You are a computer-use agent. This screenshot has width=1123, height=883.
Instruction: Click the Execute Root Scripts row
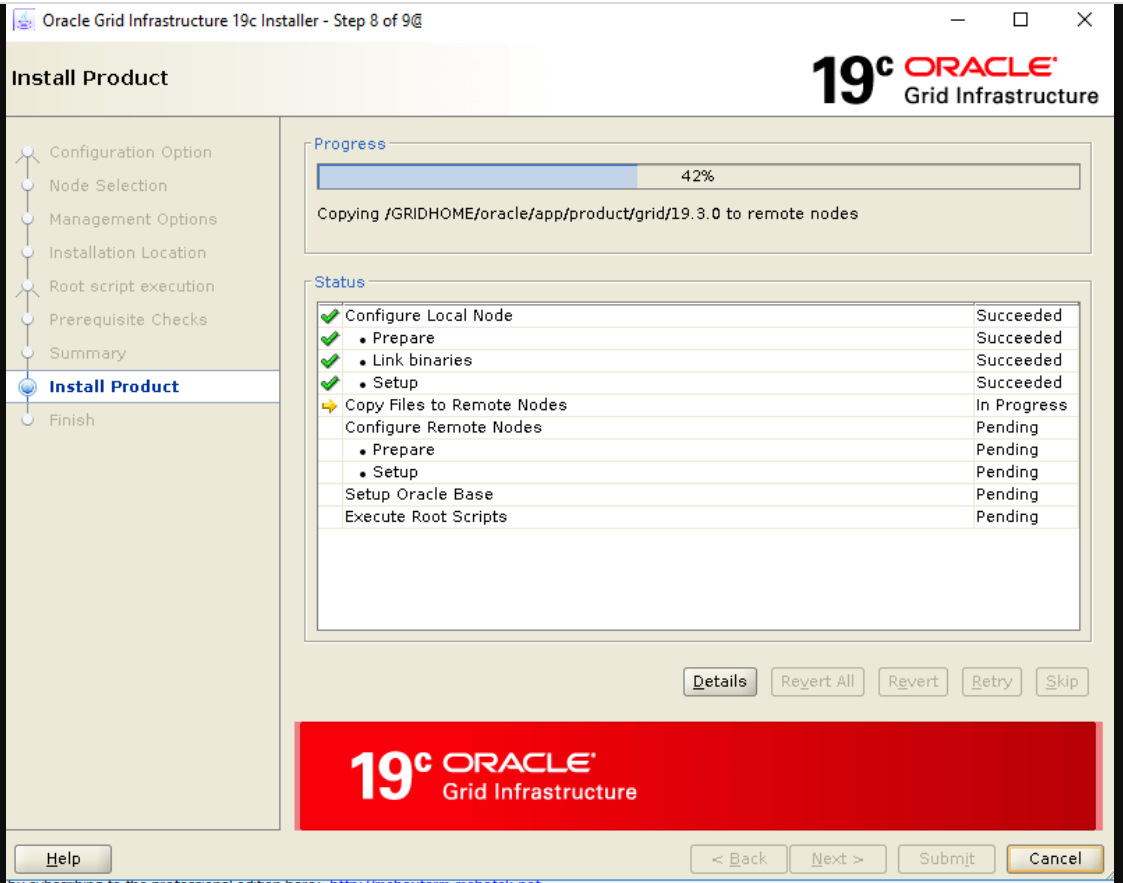[698, 517]
